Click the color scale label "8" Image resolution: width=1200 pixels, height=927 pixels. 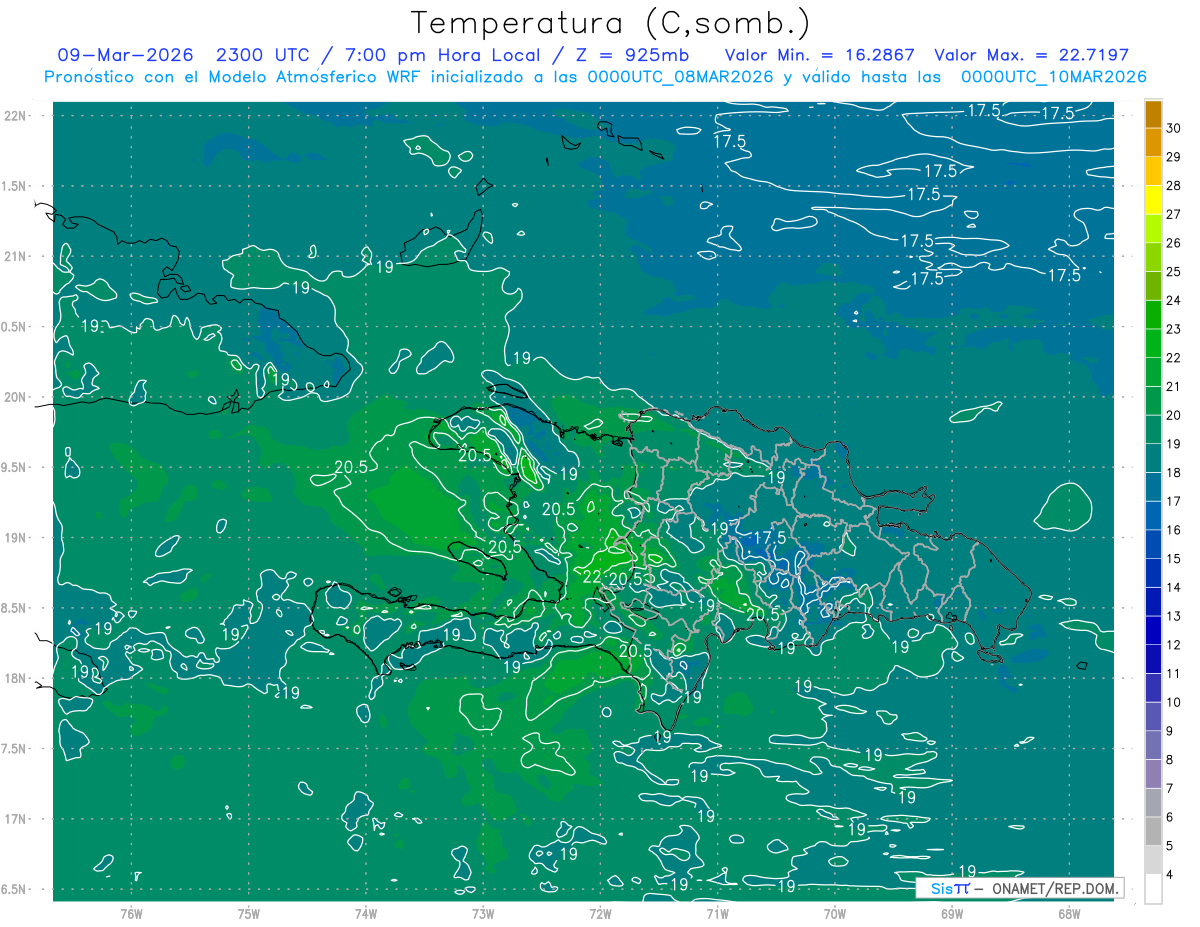(x=1170, y=759)
